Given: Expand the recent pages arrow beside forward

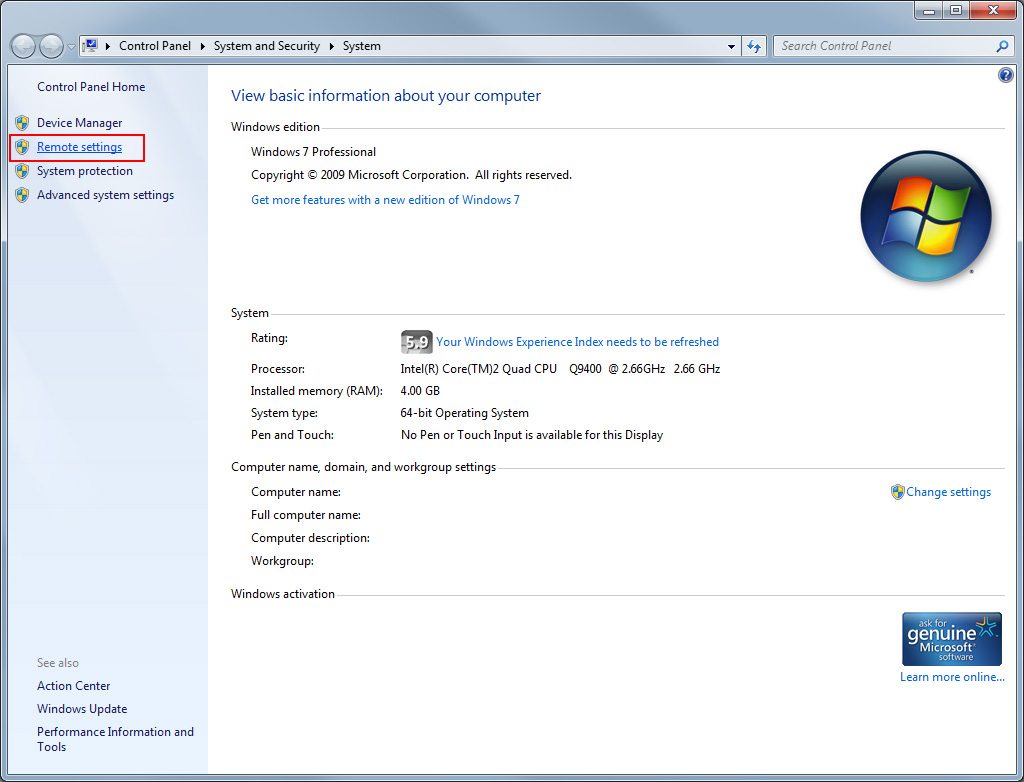Looking at the screenshot, I should point(71,46).
